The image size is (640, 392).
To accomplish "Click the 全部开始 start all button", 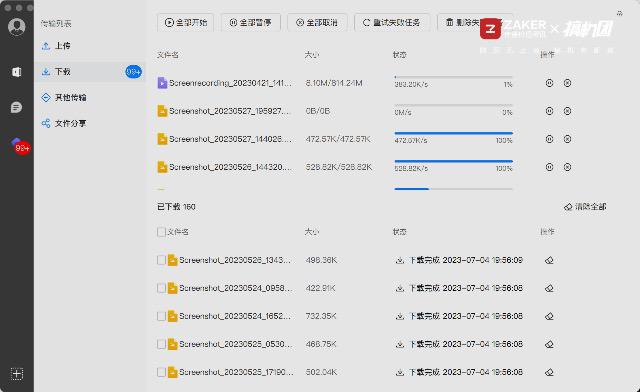I will (x=186, y=22).
